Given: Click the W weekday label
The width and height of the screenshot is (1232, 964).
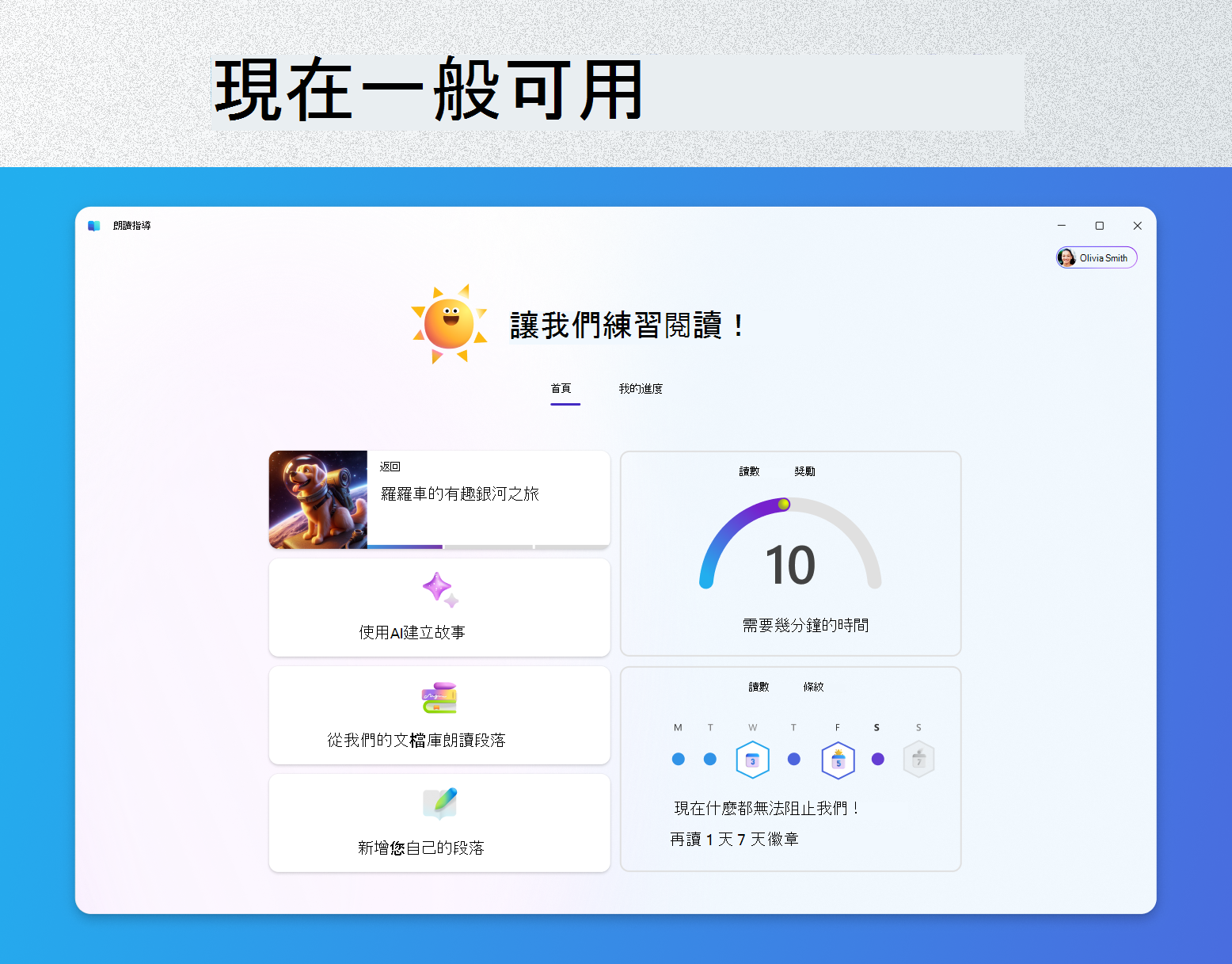Looking at the screenshot, I should coord(752,727).
